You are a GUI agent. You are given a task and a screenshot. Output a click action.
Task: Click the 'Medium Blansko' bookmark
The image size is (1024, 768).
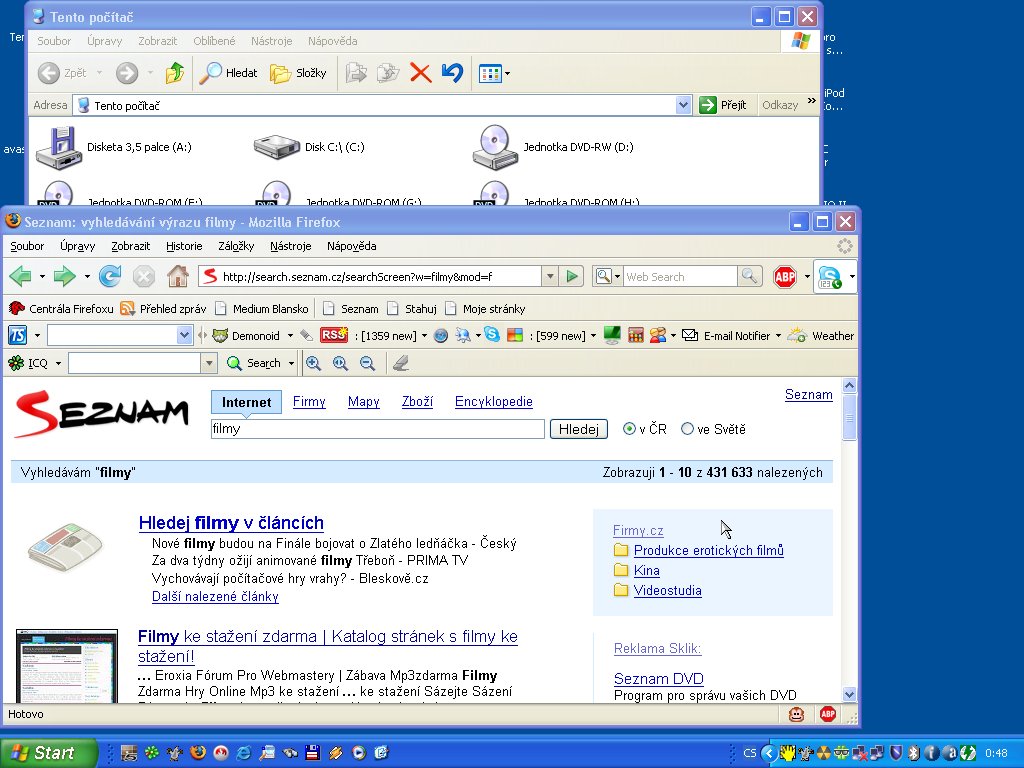[263, 309]
